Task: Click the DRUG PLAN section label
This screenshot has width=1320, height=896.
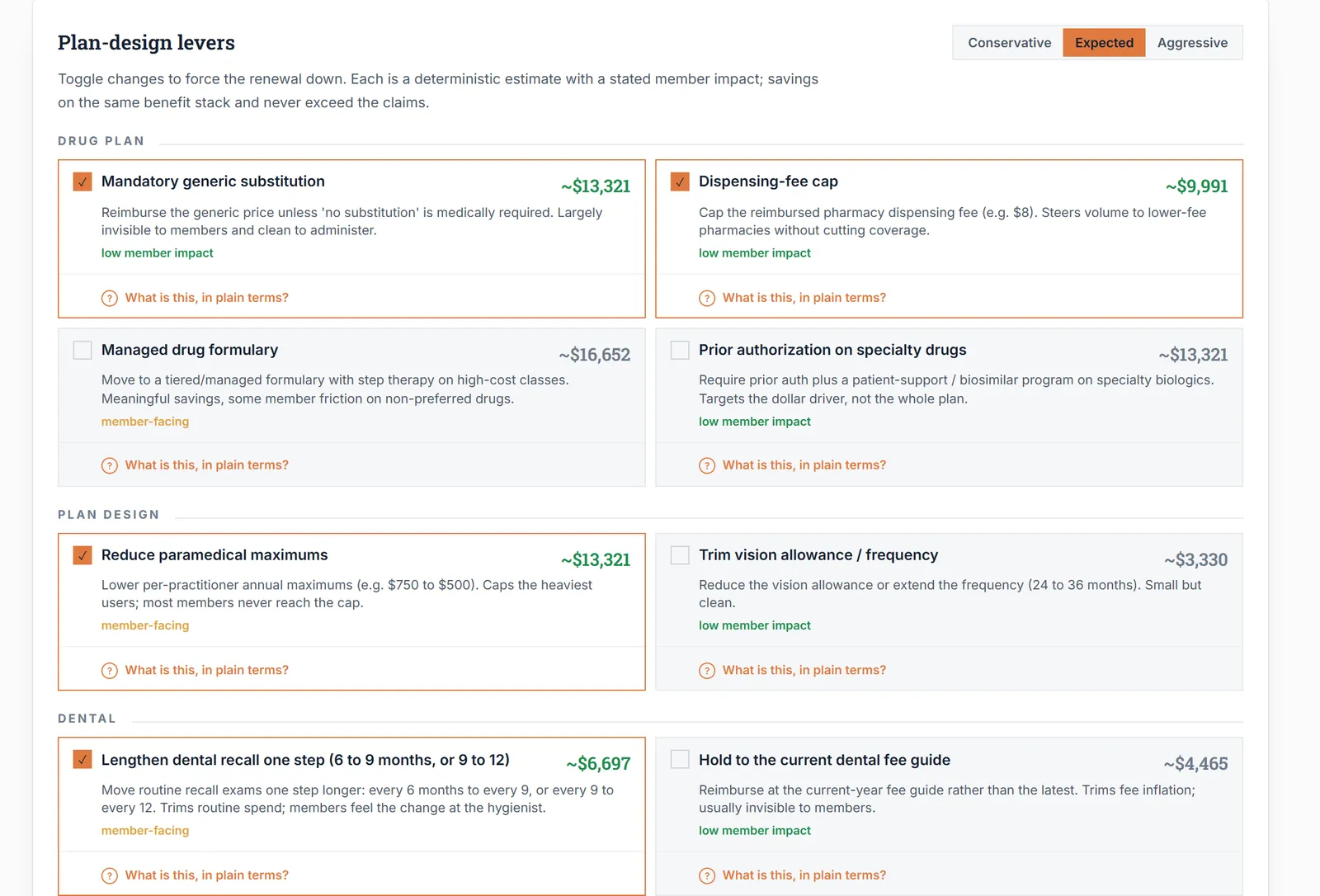Action: (101, 141)
